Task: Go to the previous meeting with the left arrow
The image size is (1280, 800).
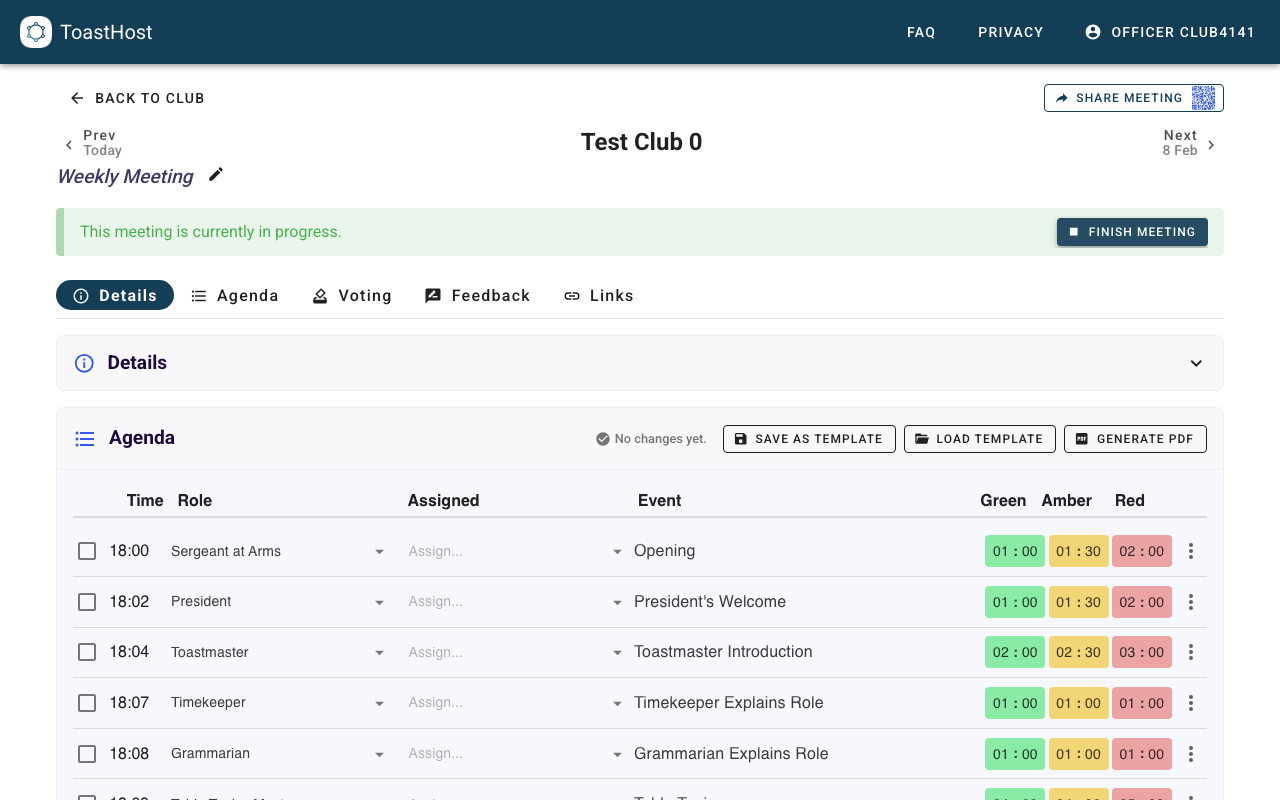Action: 69,145
